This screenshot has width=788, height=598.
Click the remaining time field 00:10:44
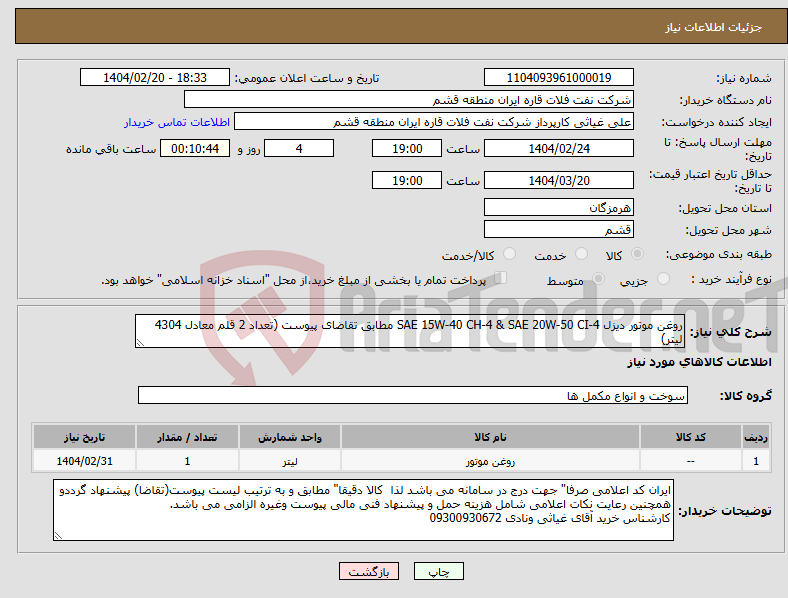click(195, 149)
